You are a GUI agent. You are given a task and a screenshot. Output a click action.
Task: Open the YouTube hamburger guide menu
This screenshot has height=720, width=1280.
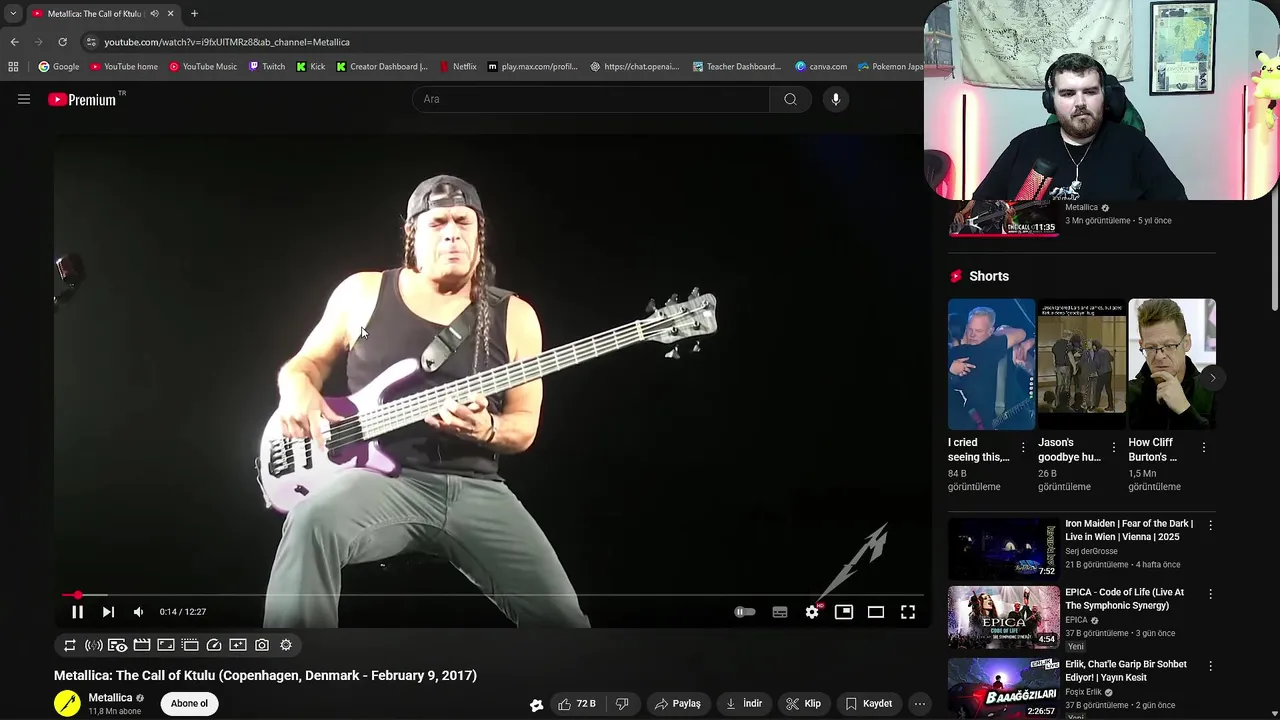tap(24, 99)
